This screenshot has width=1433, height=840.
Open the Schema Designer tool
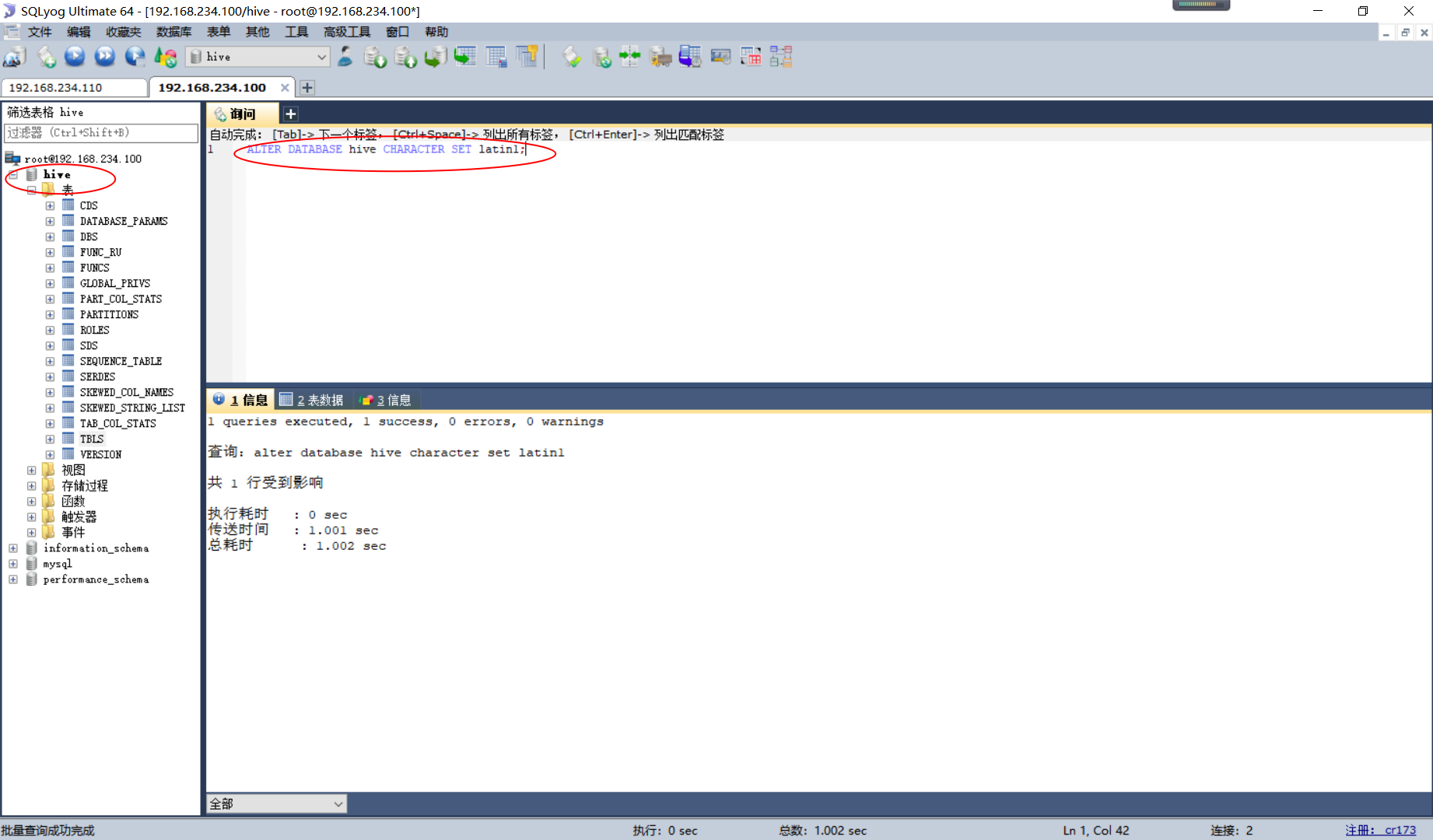click(x=780, y=57)
